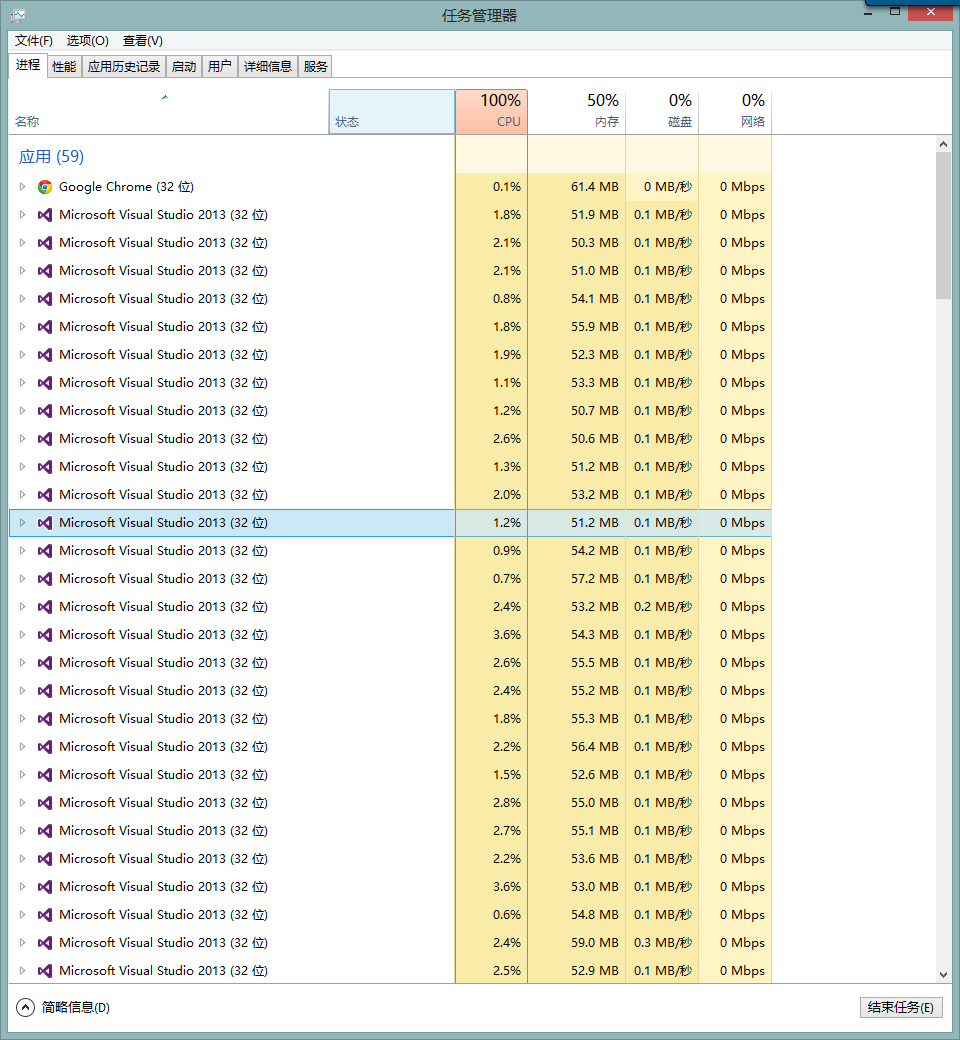Switch to the 详细信息 tab
Screen dimensions: 960x1040
point(268,66)
